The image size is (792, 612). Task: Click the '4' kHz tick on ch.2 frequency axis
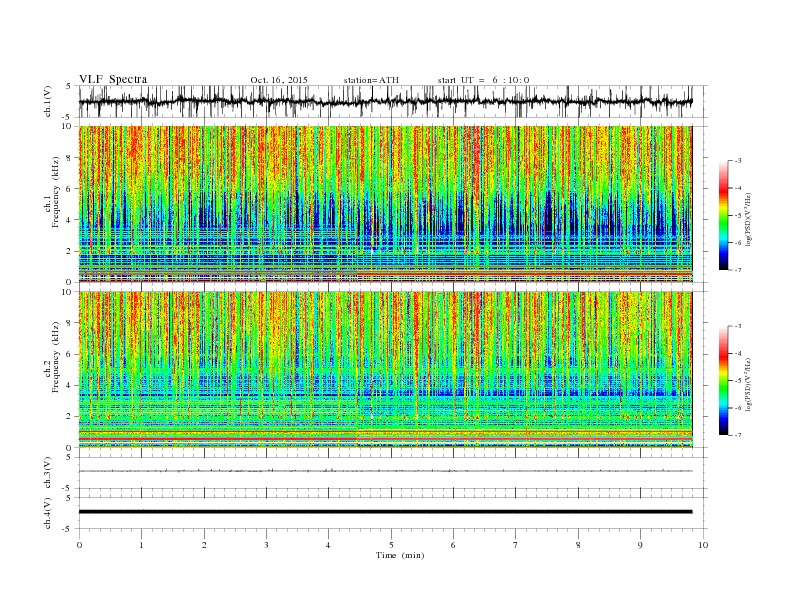pyautogui.click(x=70, y=385)
